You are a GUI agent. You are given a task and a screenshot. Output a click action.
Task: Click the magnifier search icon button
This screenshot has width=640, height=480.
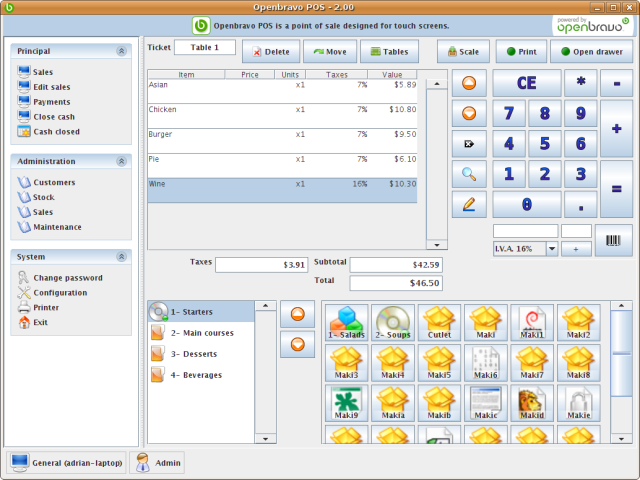(469, 174)
